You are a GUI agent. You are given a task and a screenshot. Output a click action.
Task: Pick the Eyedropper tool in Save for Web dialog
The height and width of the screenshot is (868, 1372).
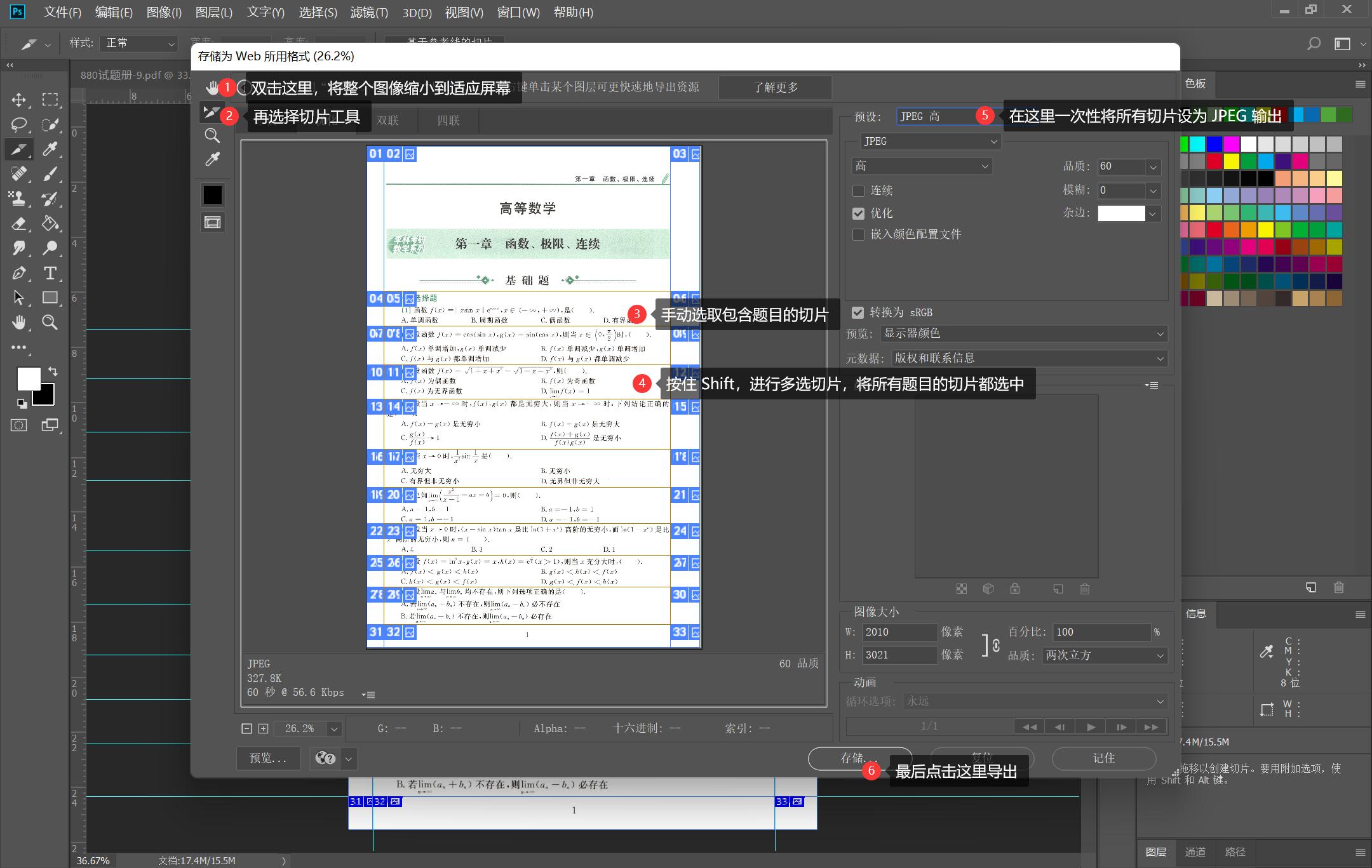tap(212, 159)
